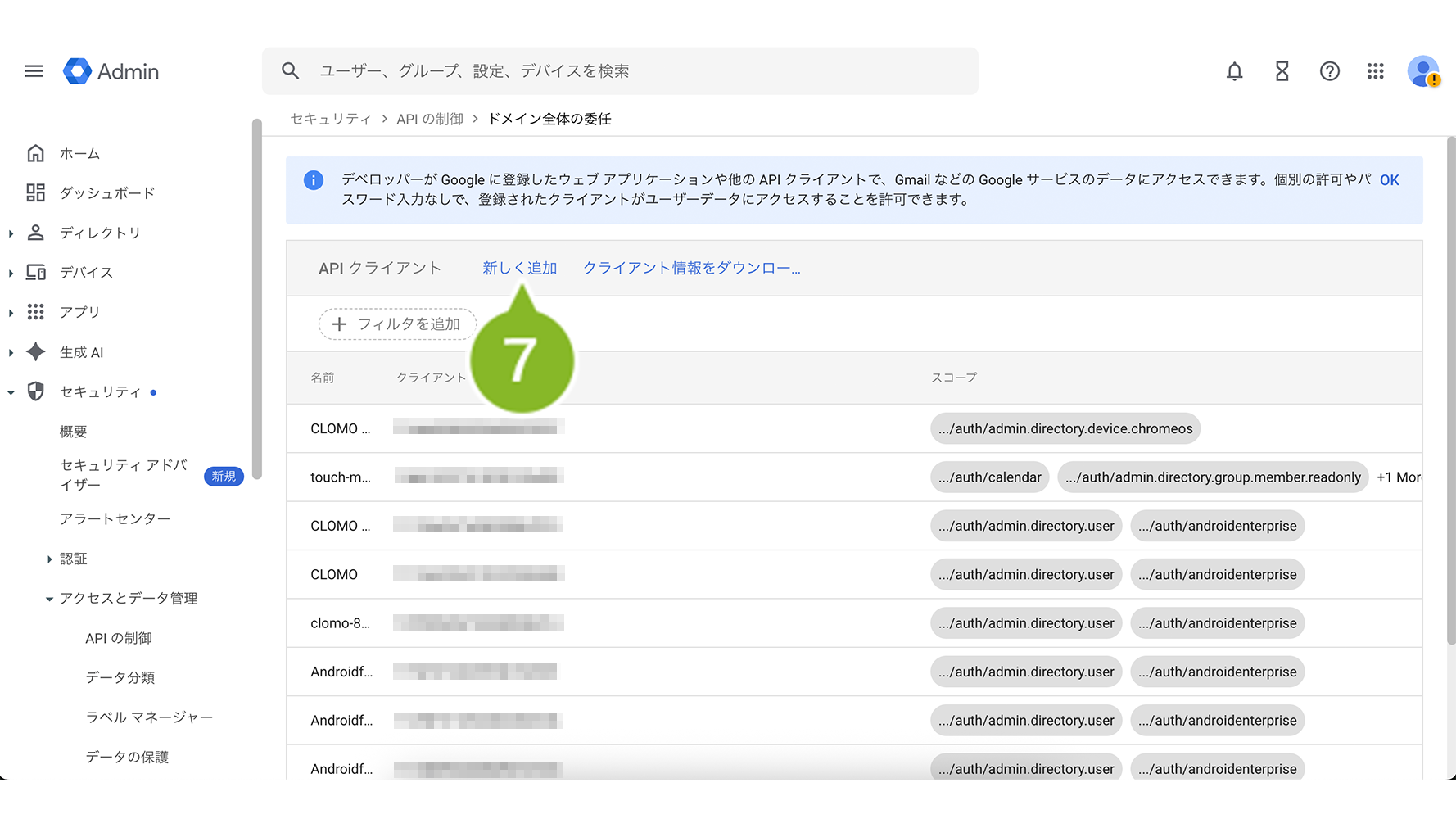The width and height of the screenshot is (1456, 819).
Task: Select API の制御 in the sidebar
Action: [119, 638]
